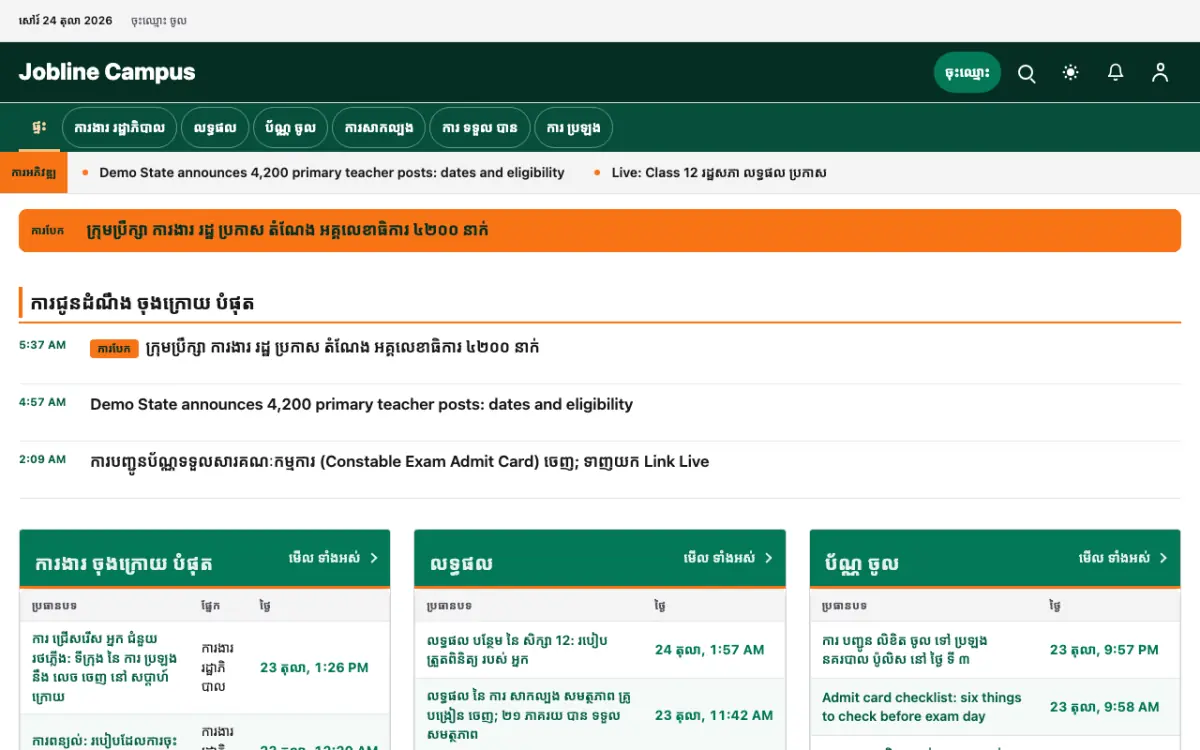Click the '2:09 AM' timestamp
The image size is (1200, 750).
tap(42, 460)
